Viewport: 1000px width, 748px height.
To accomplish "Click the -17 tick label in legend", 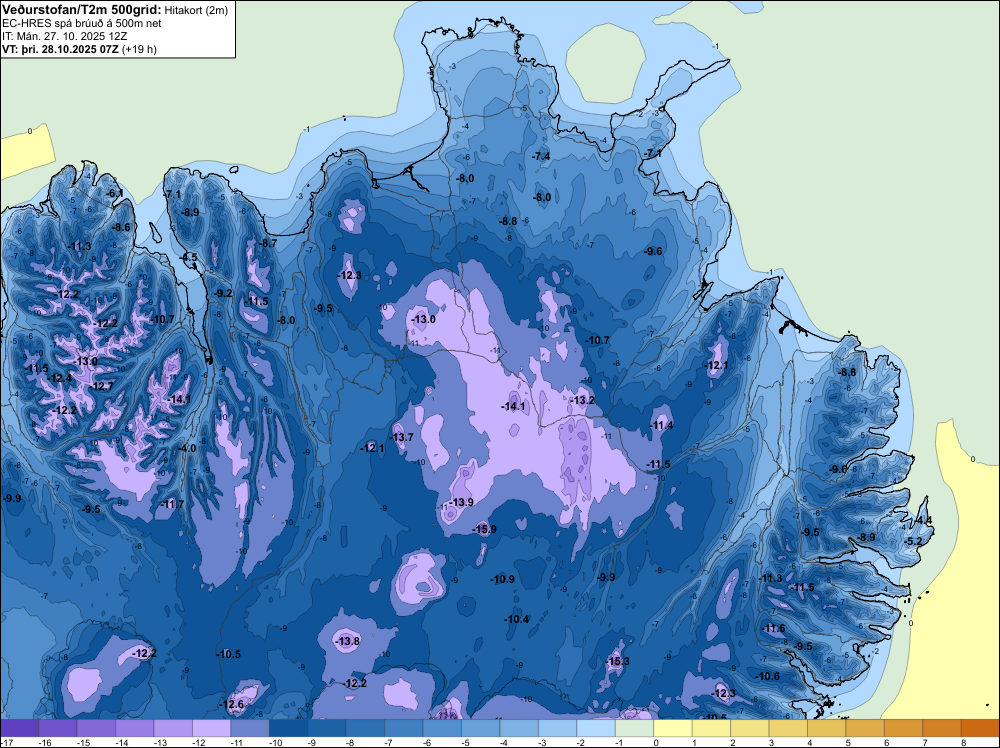I will tap(5, 743).
